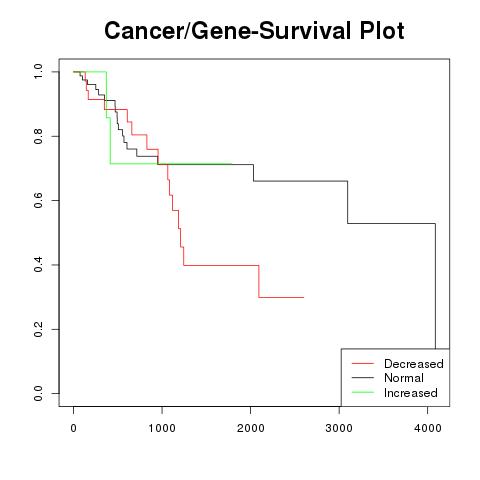
Task: Click the 0.6 y-axis tick label
Action: [38, 200]
